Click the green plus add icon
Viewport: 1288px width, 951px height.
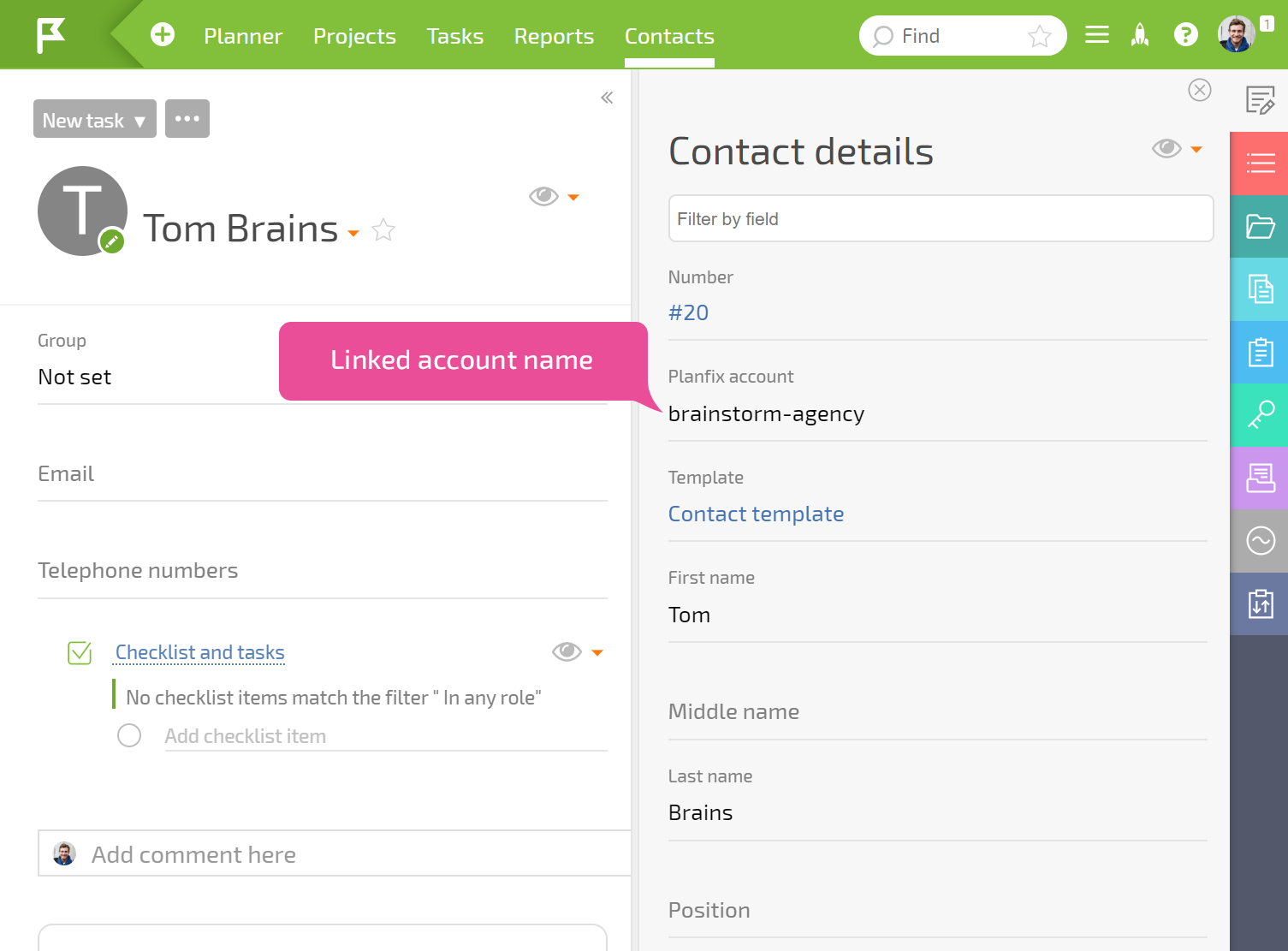tap(163, 35)
